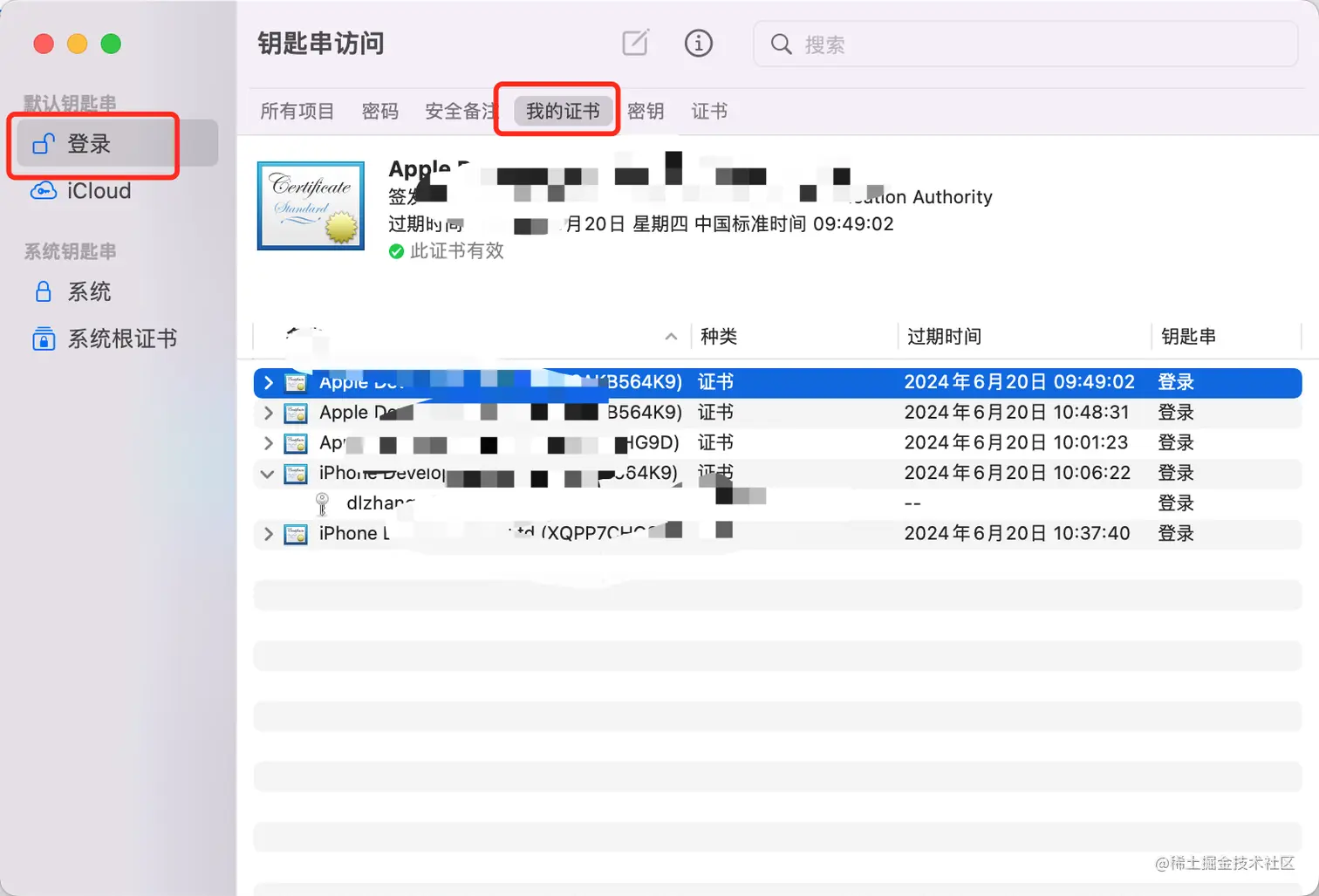Switch to the 所有项目 tab
Viewport: 1319px width, 896px height.
coord(297,111)
